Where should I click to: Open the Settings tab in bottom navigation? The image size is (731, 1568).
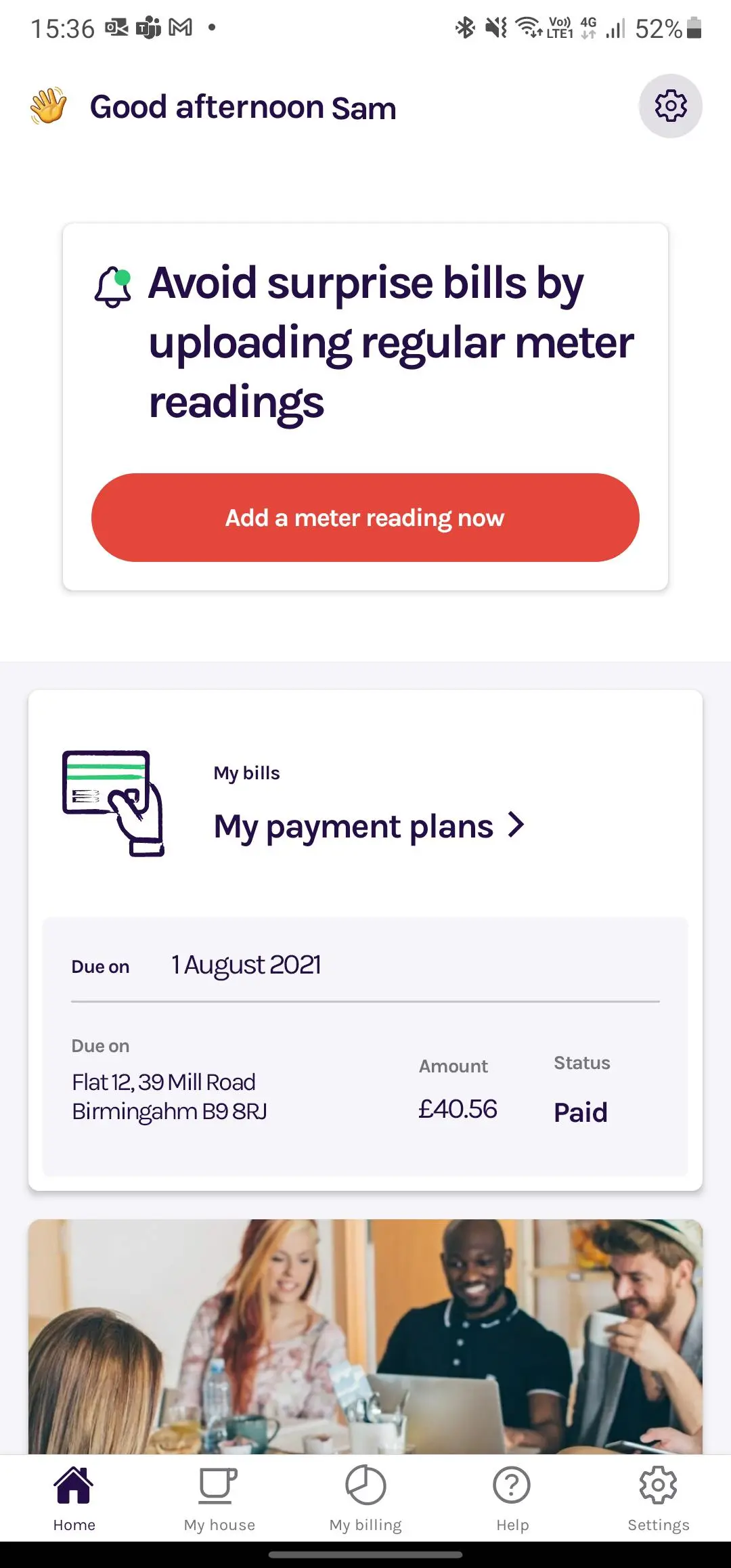658,1498
